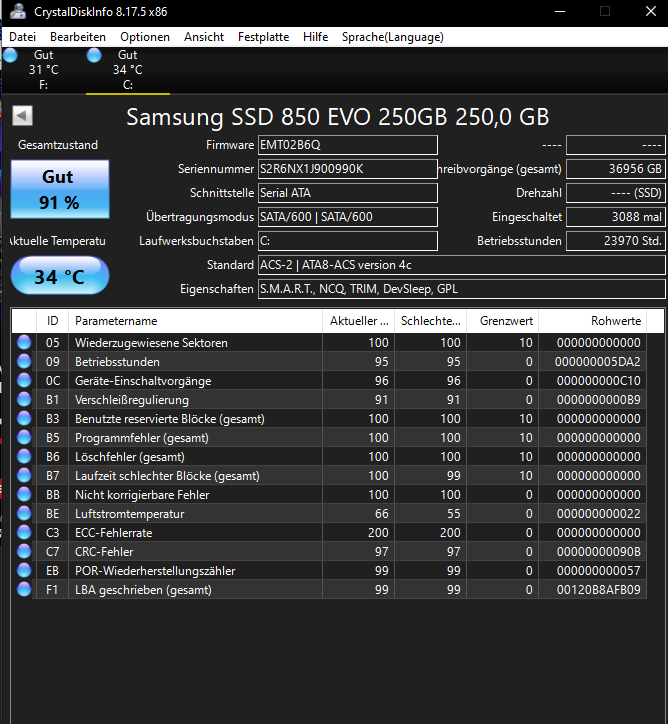Click the total writes value 36956 GB
Viewport: 668px width, 724px height.
tap(615, 169)
